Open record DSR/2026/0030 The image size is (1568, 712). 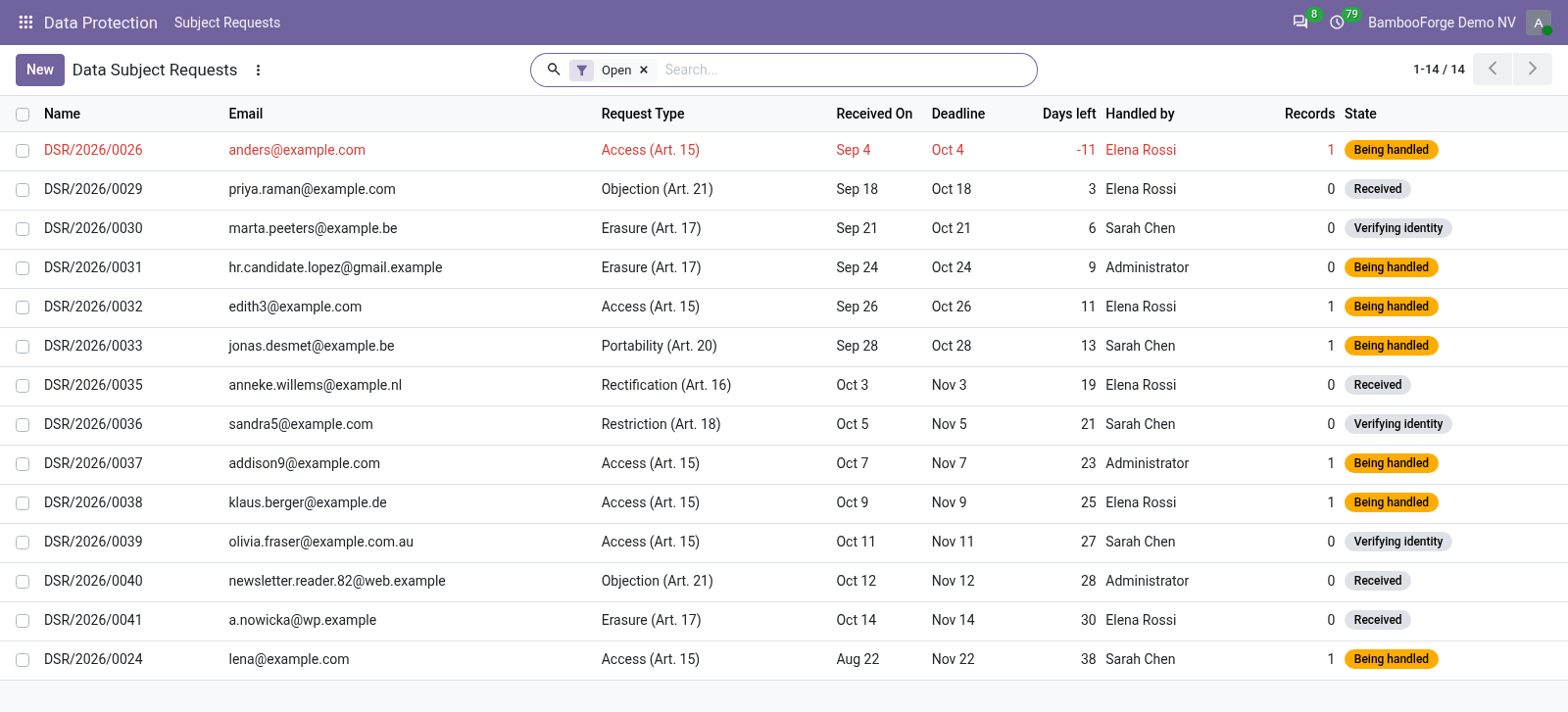coord(93,228)
